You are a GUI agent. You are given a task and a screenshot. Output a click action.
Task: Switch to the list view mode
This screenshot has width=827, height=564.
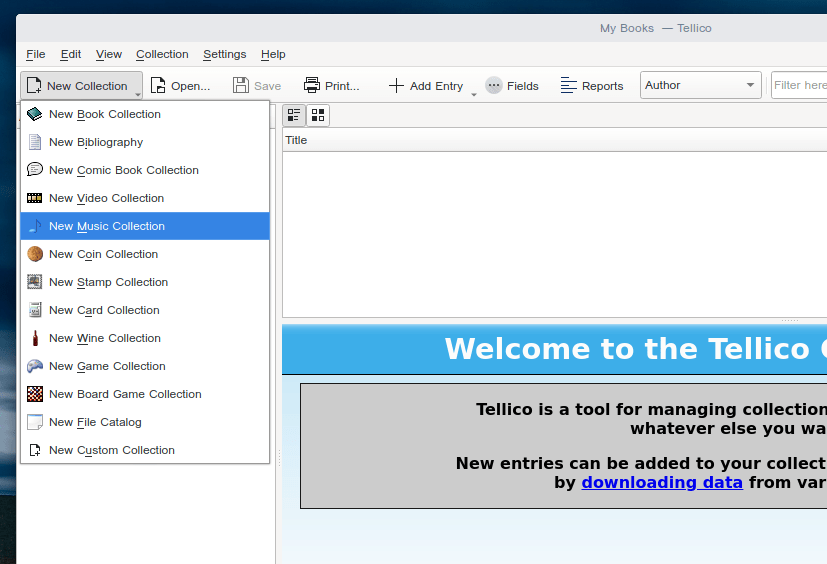(x=294, y=115)
